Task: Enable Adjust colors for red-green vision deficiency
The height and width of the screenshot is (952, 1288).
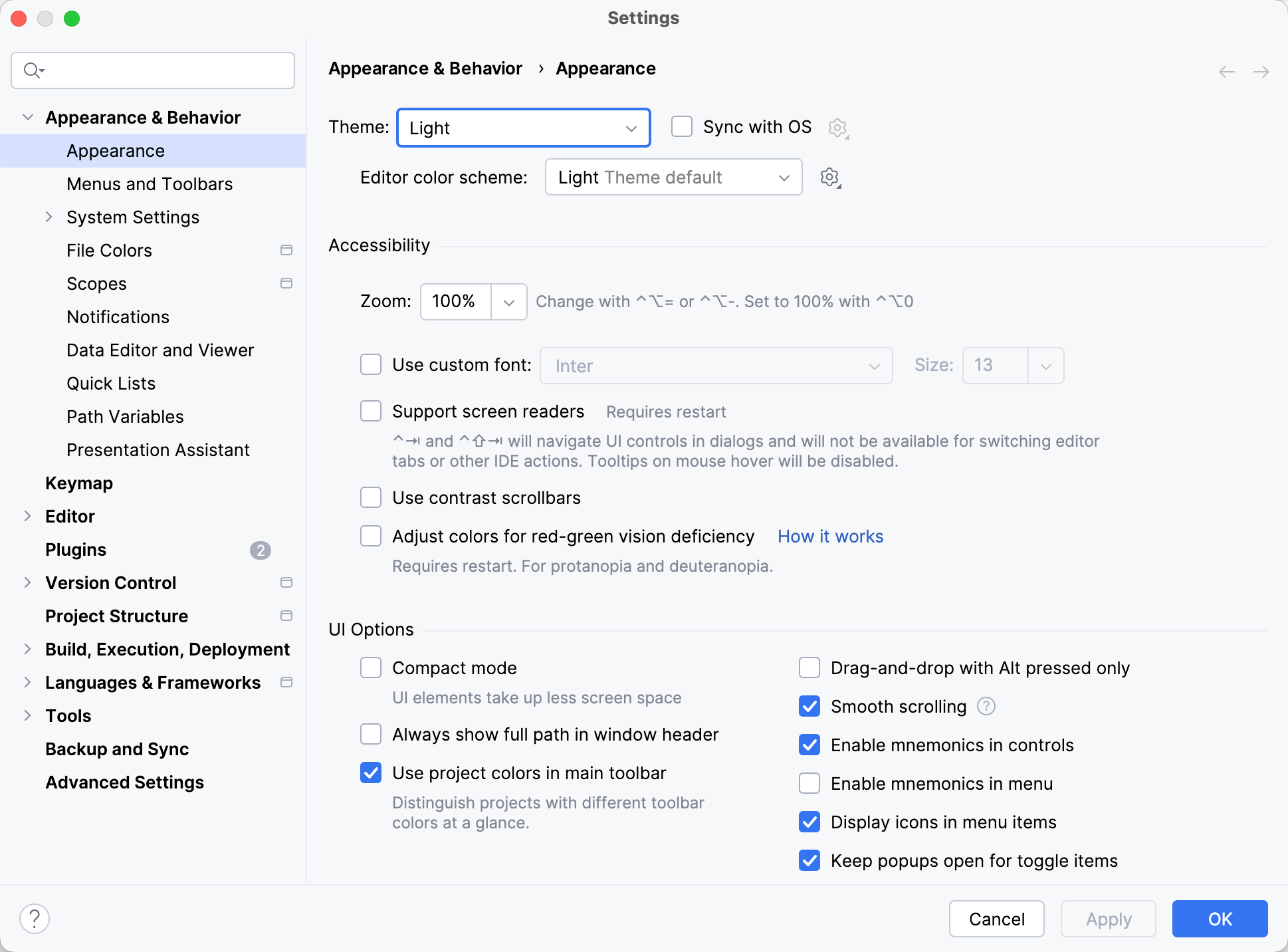Action: 370,536
